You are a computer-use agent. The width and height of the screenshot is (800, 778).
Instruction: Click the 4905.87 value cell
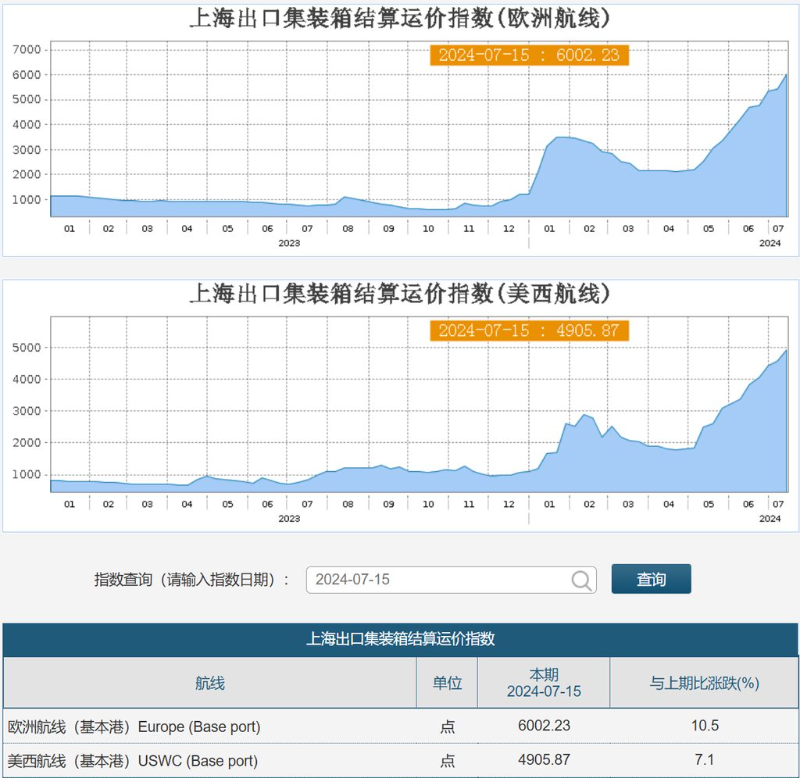(543, 761)
